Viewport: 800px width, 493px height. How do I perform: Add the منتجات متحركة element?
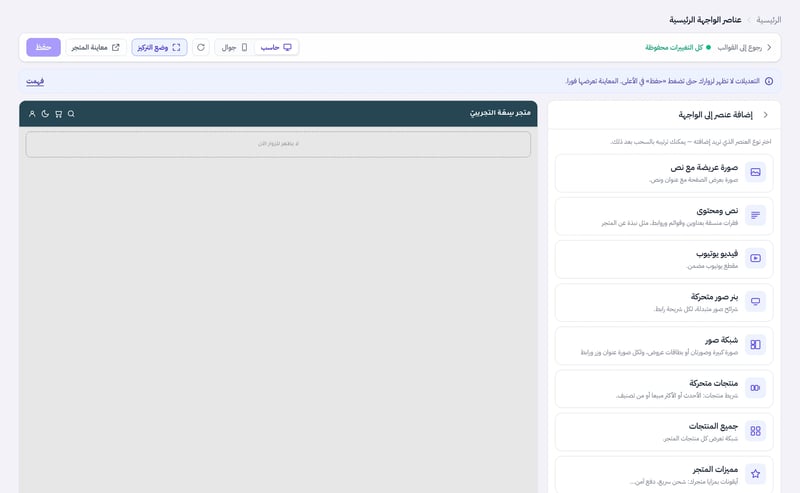[x=664, y=388]
